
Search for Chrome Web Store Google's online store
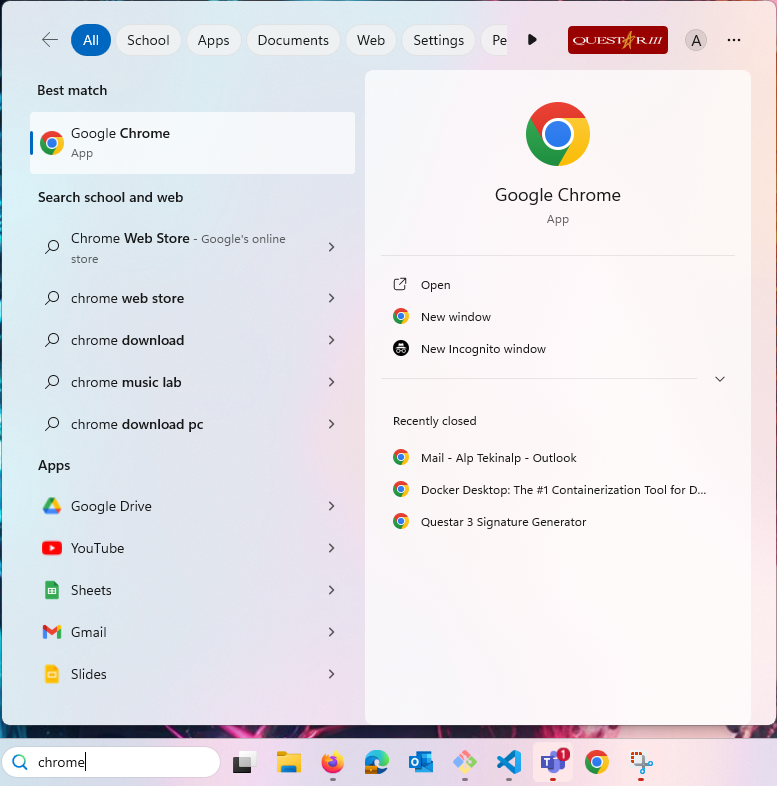pos(192,248)
